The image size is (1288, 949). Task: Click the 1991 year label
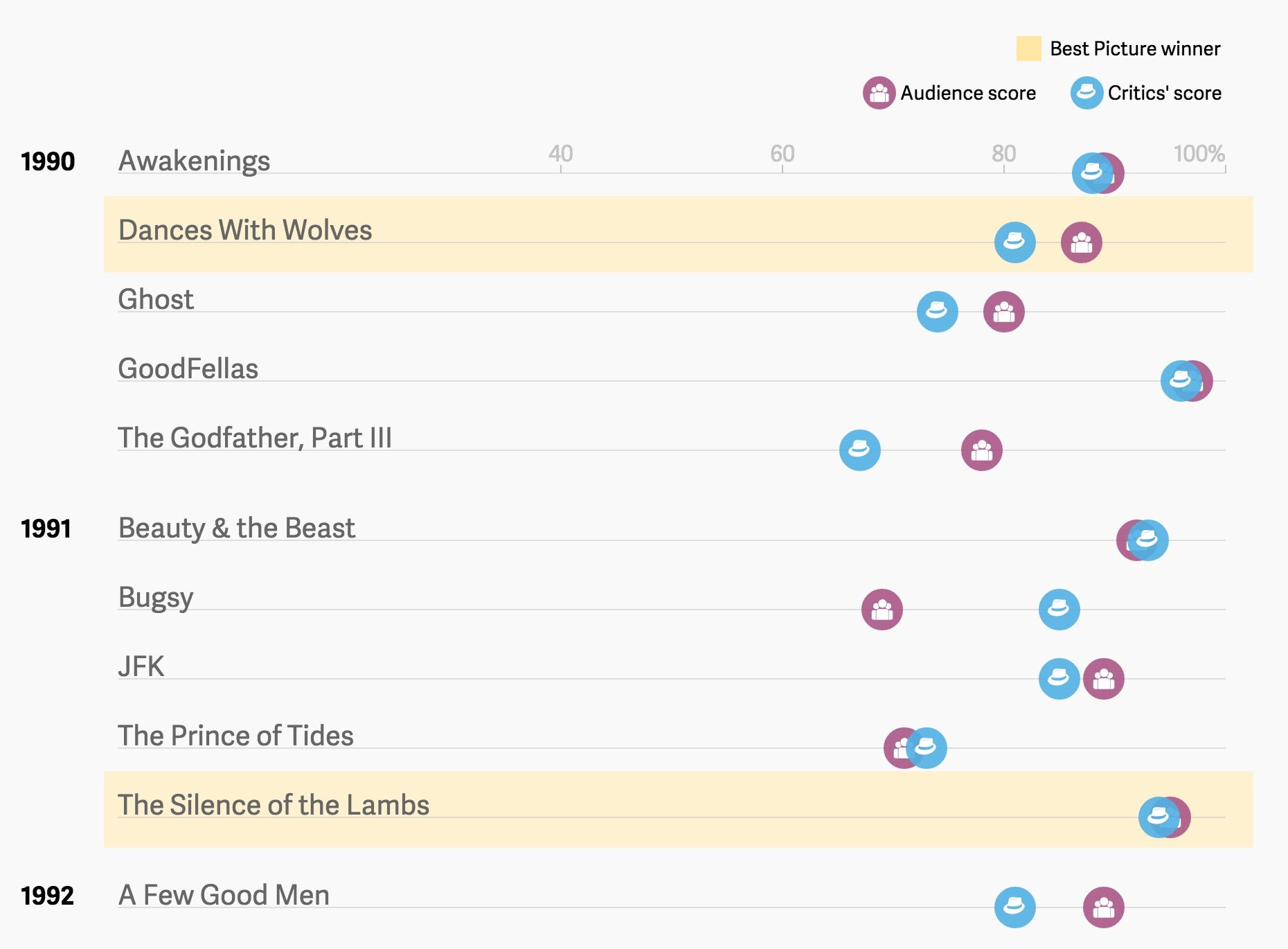click(x=46, y=529)
